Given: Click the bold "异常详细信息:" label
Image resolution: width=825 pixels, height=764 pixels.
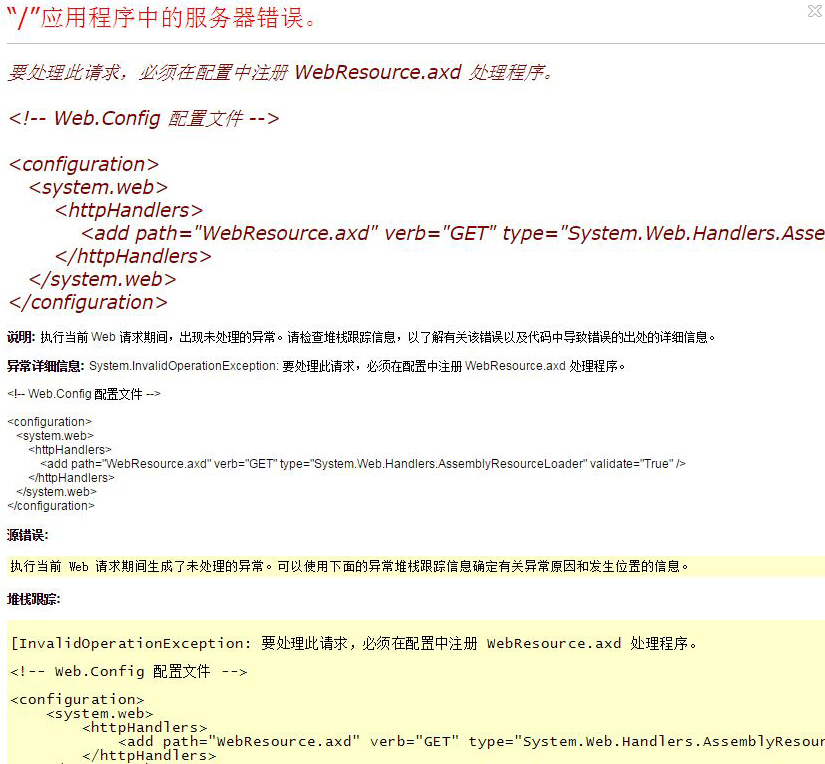Looking at the screenshot, I should click(46, 366).
